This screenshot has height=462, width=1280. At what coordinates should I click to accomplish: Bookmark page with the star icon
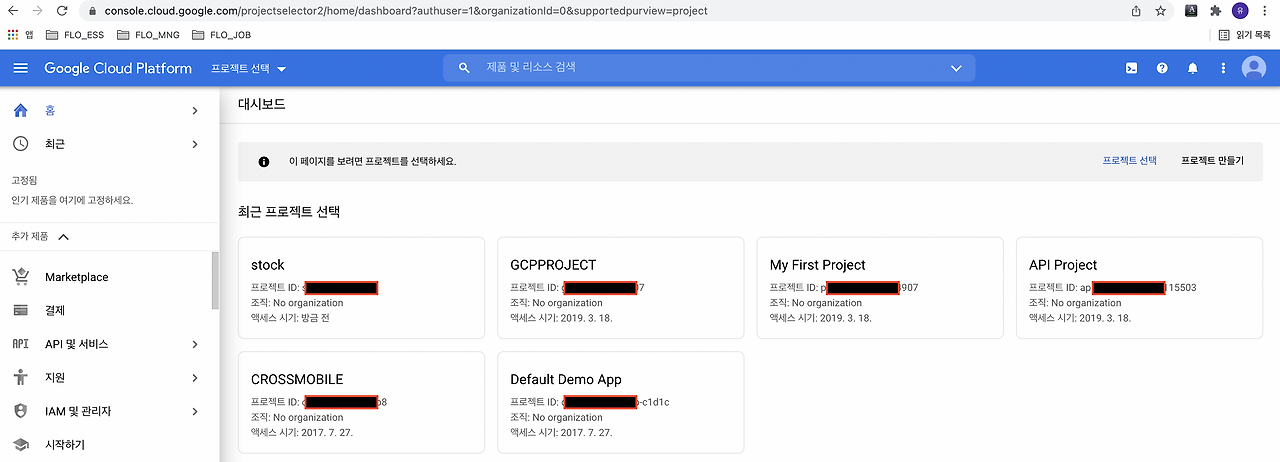(x=1161, y=11)
